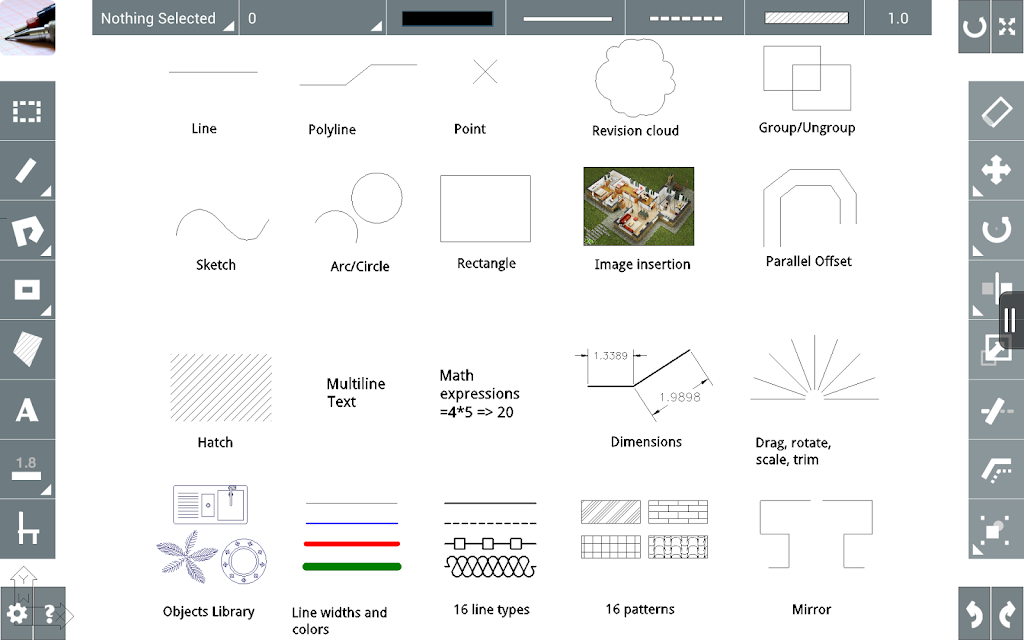Activate the move arrows tool
This screenshot has width=1024, height=640.
click(996, 170)
